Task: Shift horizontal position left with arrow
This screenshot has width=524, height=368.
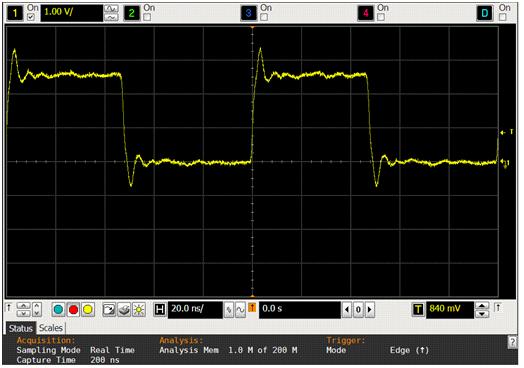Action: (x=347, y=310)
